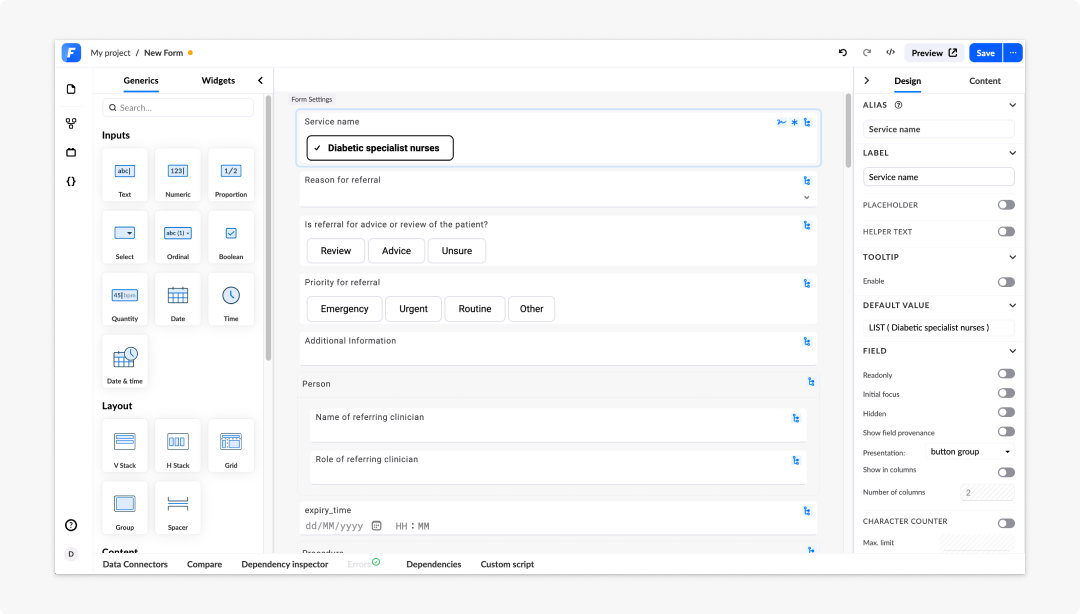Open the Data Connectors tab
The width and height of the screenshot is (1080, 614).
[135, 564]
